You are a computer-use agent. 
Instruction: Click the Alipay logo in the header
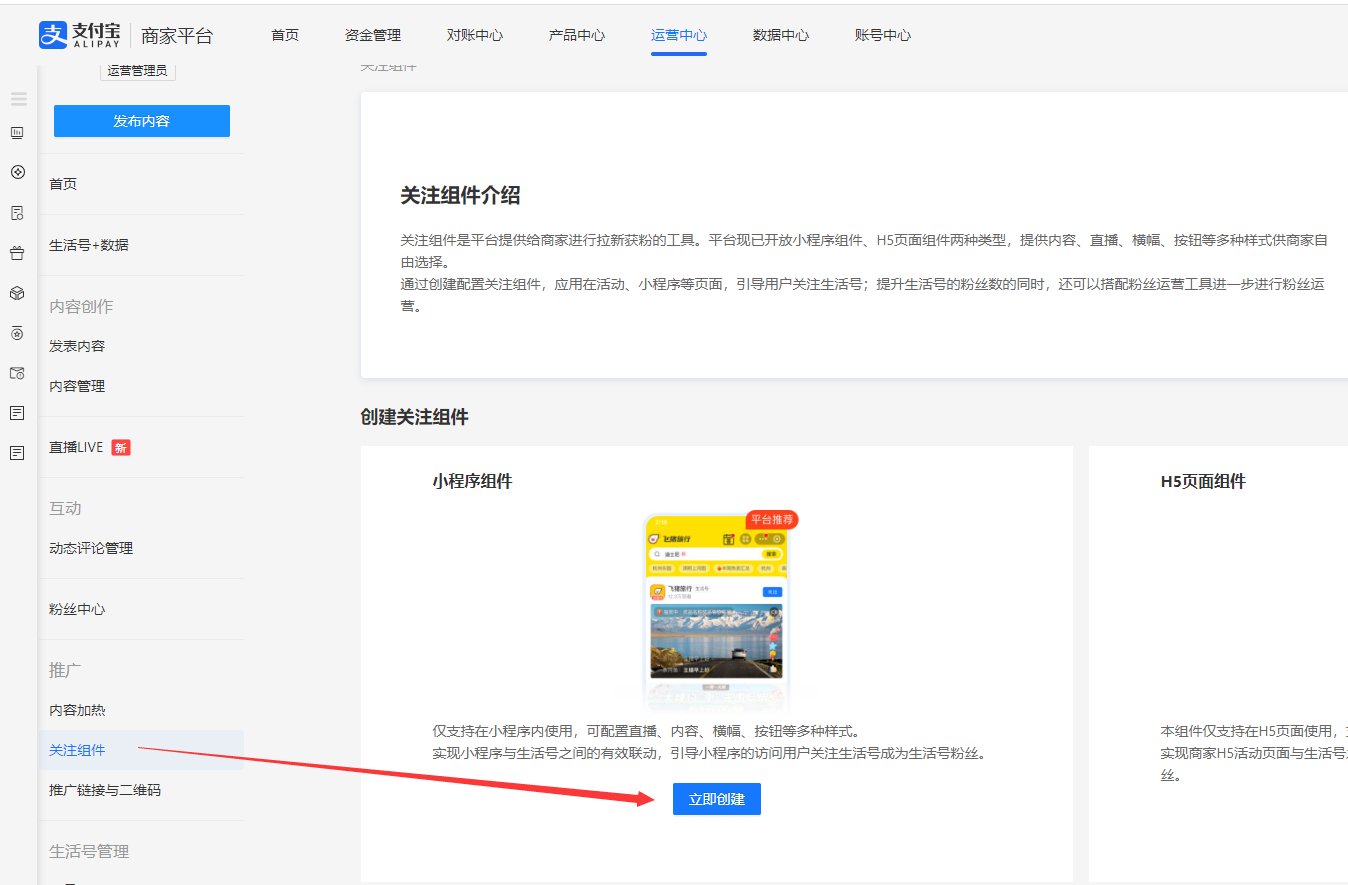(x=79, y=35)
